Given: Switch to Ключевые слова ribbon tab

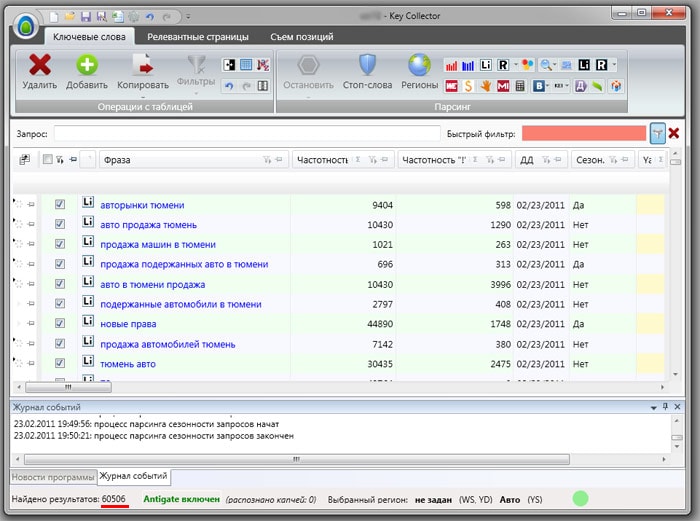Looking at the screenshot, I should point(89,37).
